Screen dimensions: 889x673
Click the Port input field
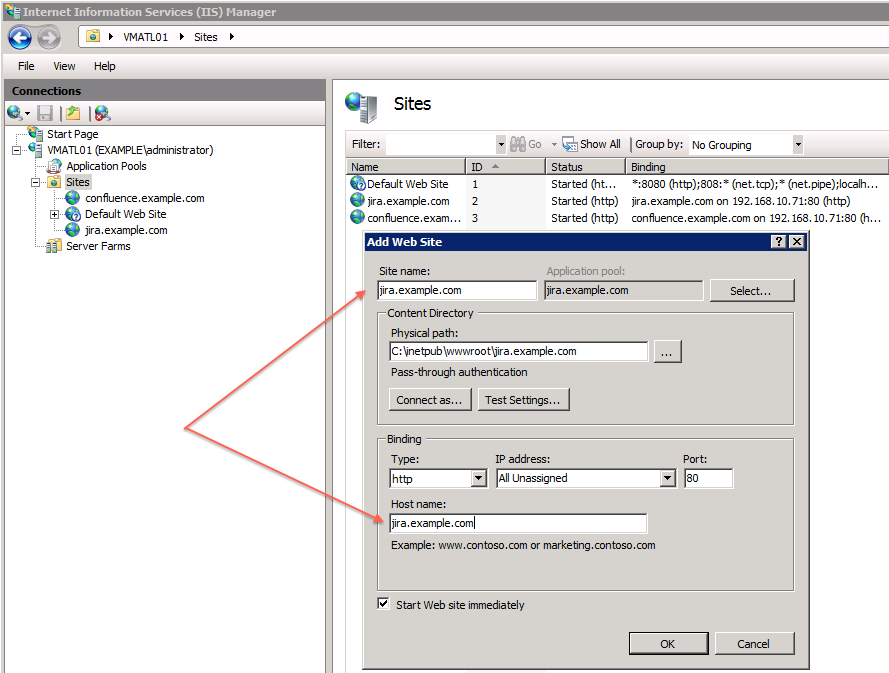(709, 478)
